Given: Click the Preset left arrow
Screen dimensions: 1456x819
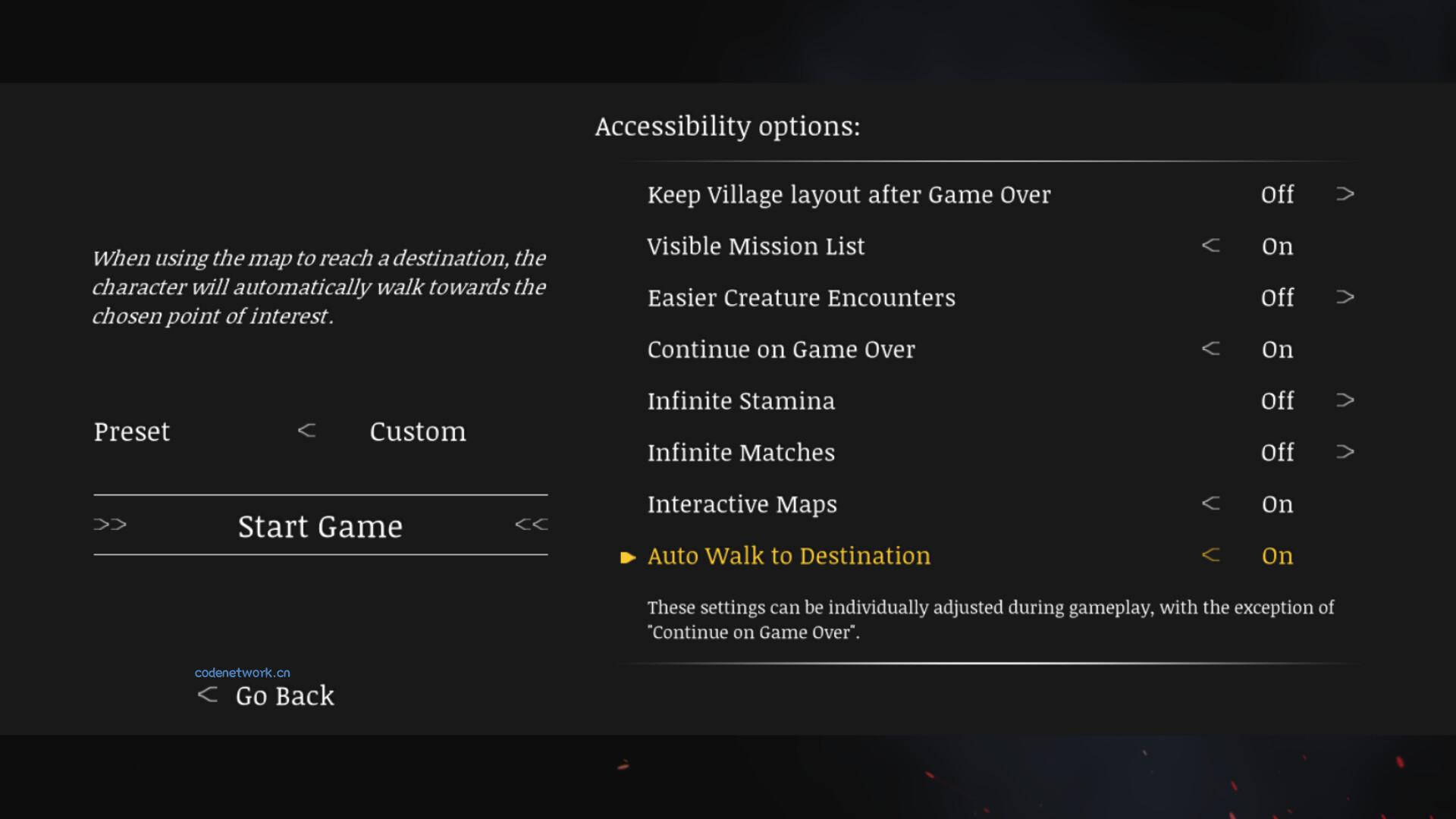Looking at the screenshot, I should click(x=306, y=431).
